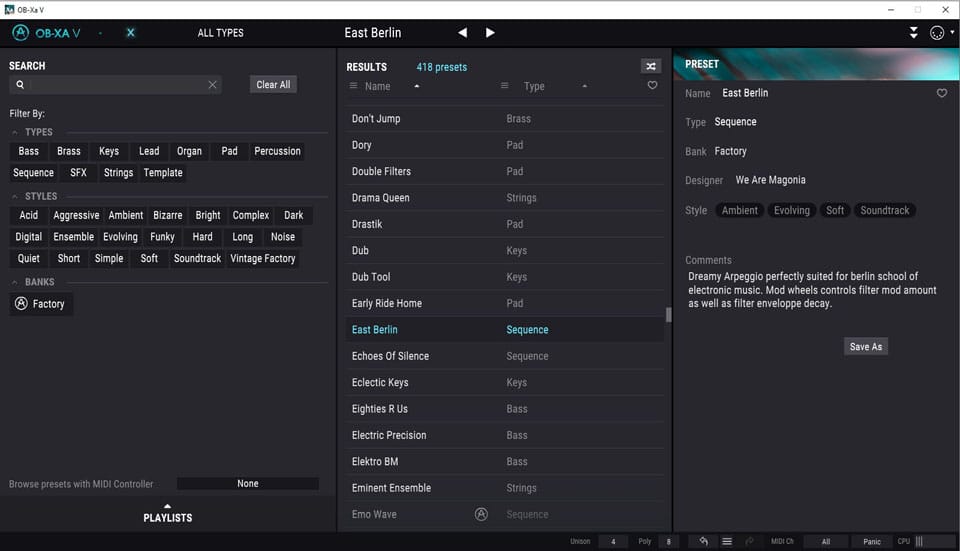This screenshot has height=551, width=960.
Task: Filter results by liked heart icon
Action: [653, 85]
